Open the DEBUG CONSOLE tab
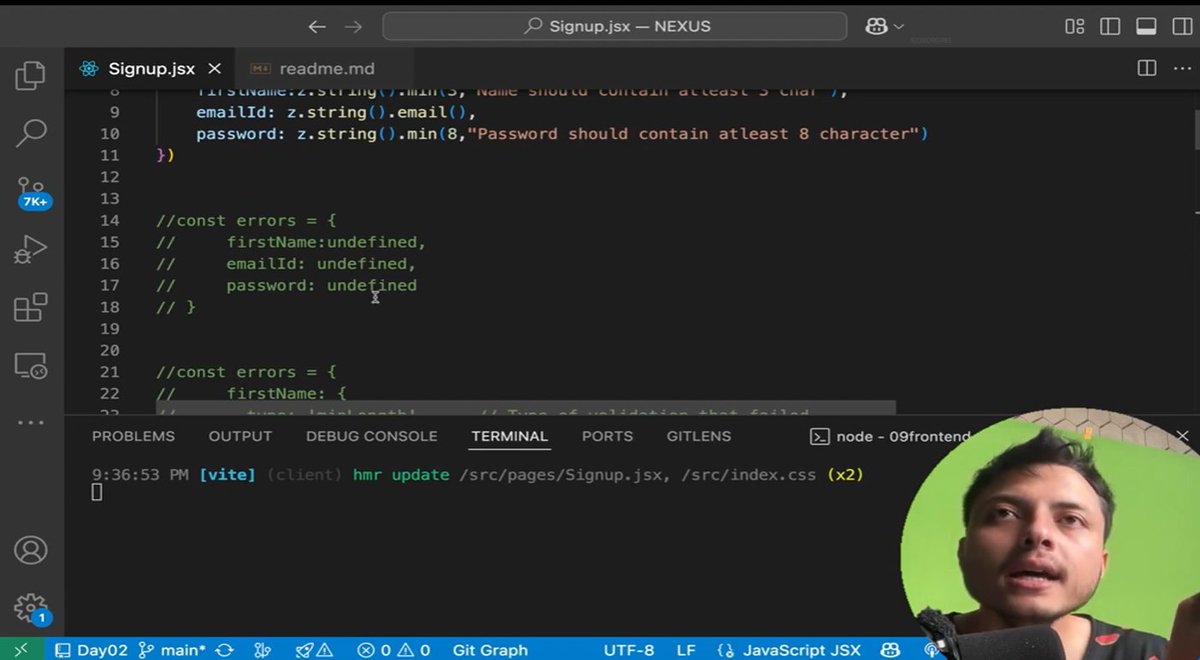 [x=372, y=436]
